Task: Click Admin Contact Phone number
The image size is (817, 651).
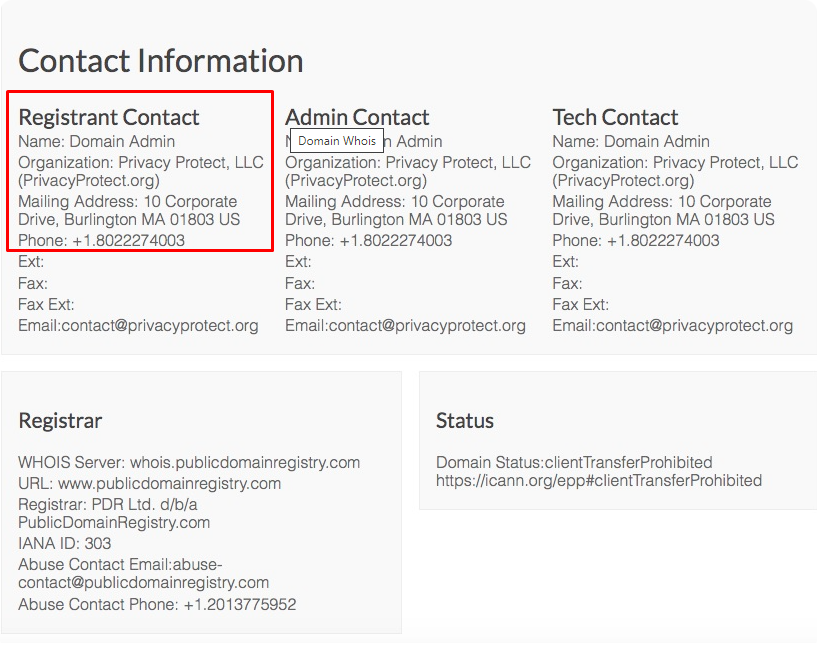Action: [x=368, y=240]
